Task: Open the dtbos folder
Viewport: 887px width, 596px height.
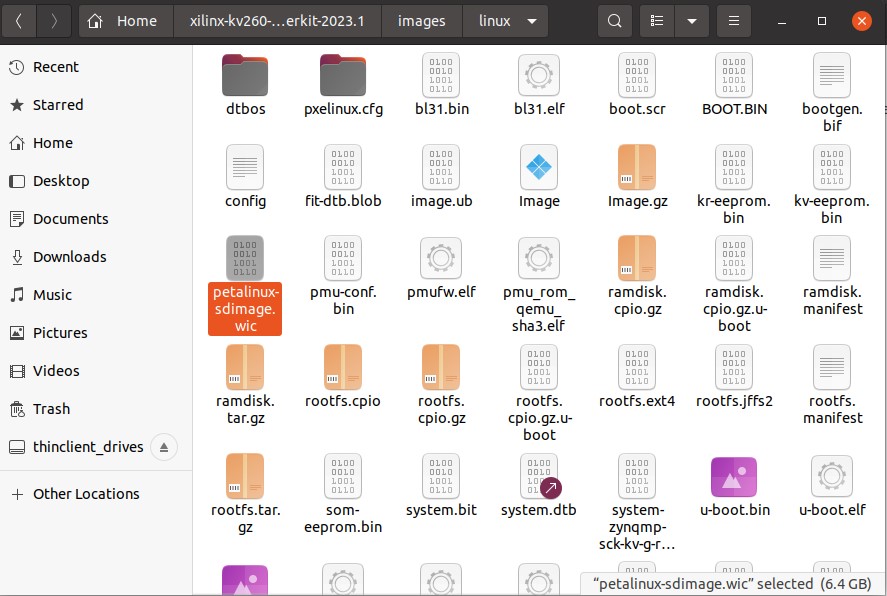Action: coord(244,74)
